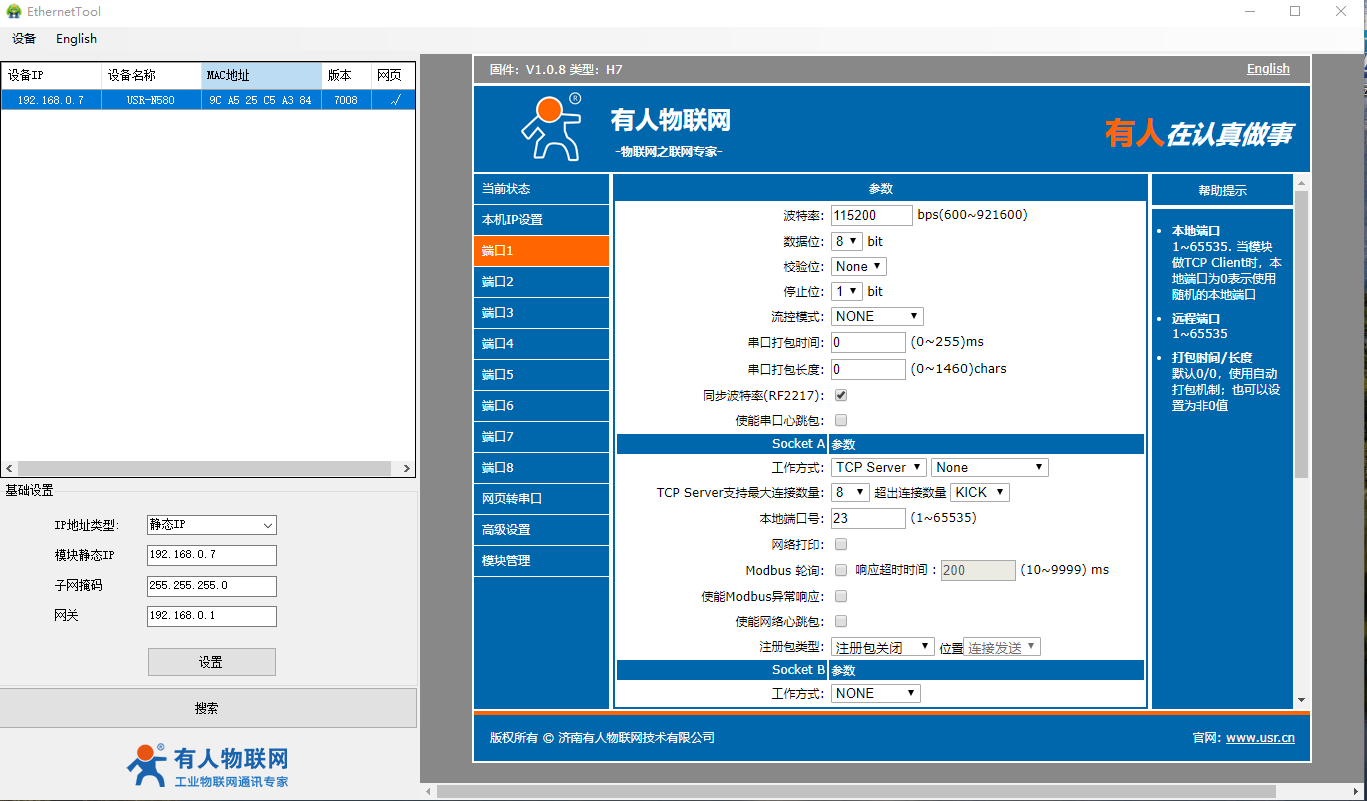Viewport: 1367px width, 801px height.
Task: Click the 搜索 search button
Action: 207,708
